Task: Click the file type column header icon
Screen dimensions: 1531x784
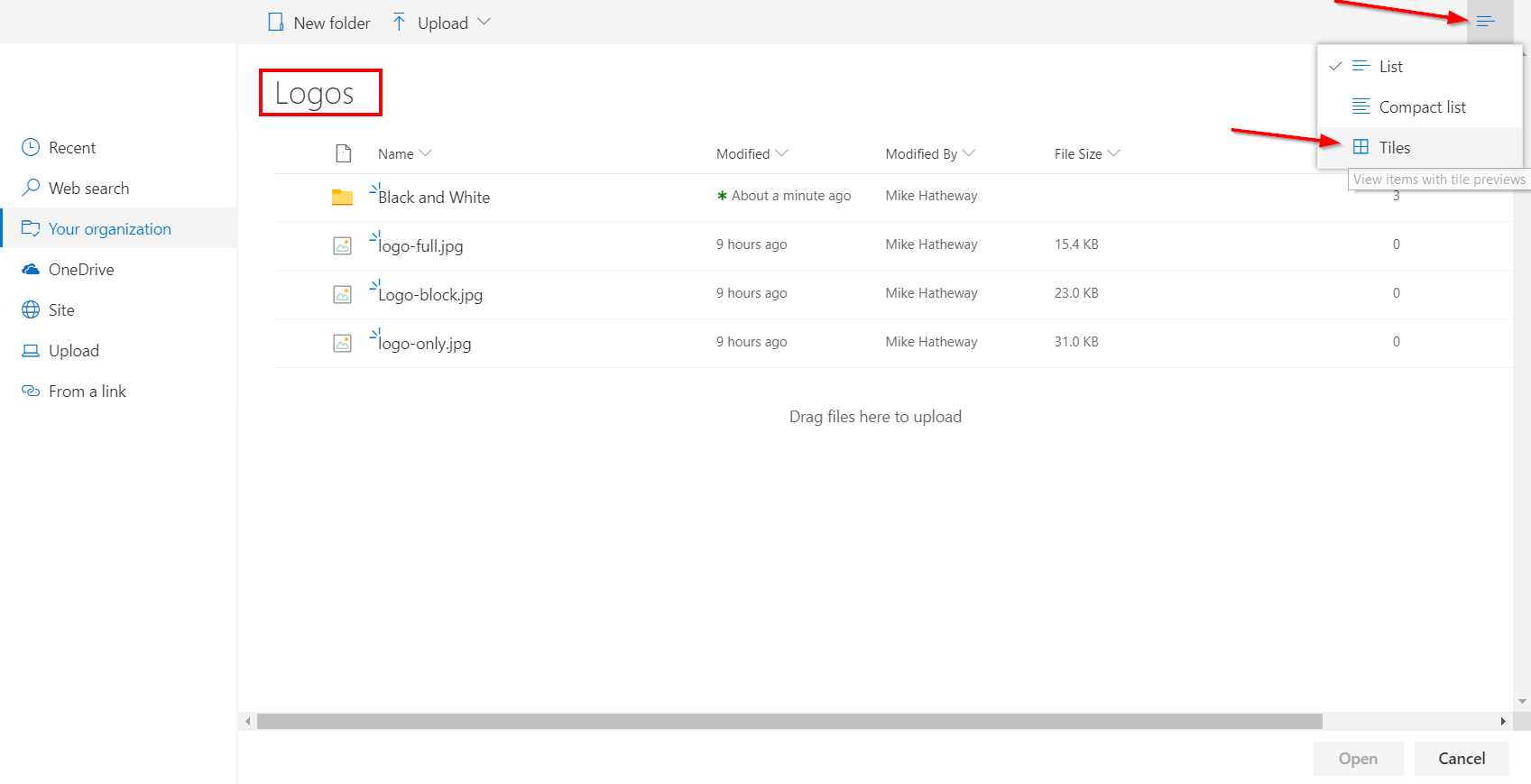Action: click(343, 153)
